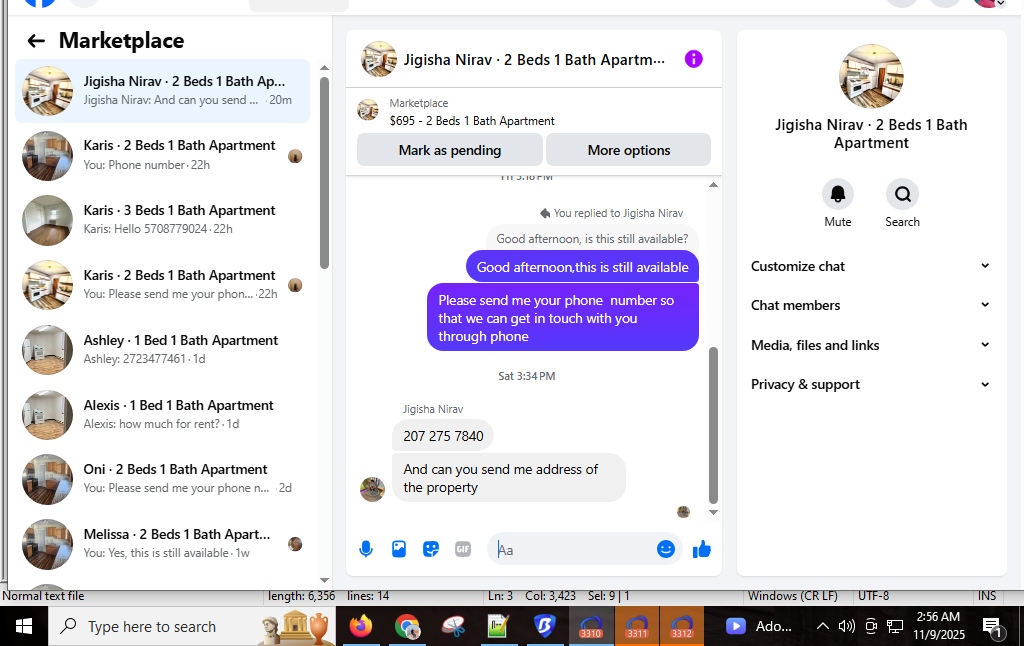Open Karis chat showing Phone number

pos(163,155)
